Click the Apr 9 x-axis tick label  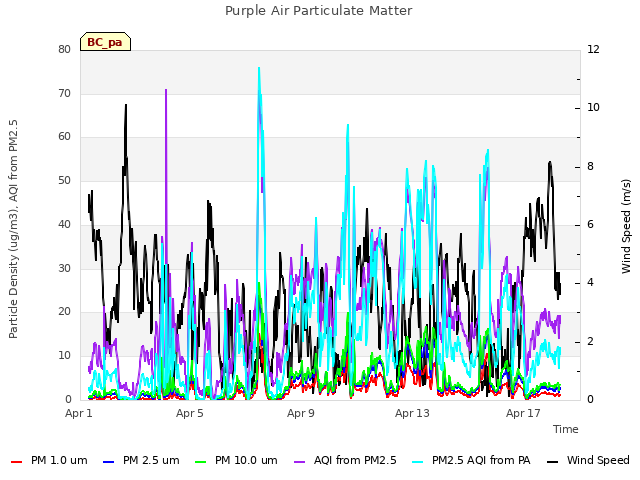pyautogui.click(x=301, y=413)
